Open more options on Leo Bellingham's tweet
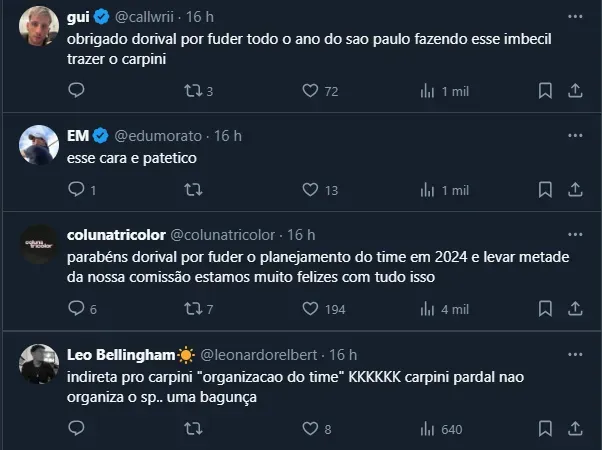The height and width of the screenshot is (450, 602). 575,354
